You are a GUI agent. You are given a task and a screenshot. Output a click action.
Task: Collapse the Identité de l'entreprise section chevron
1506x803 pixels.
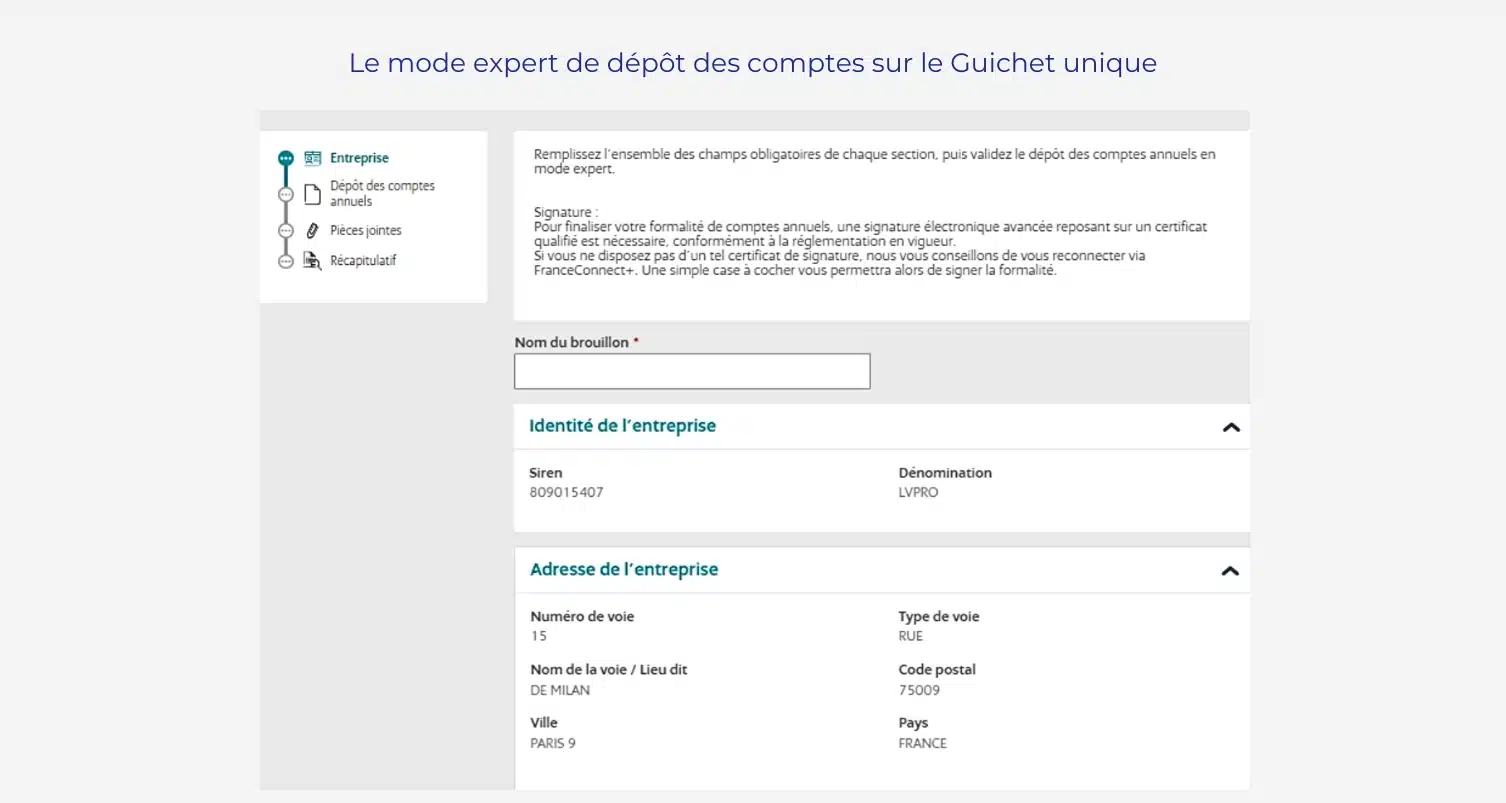coord(1231,427)
